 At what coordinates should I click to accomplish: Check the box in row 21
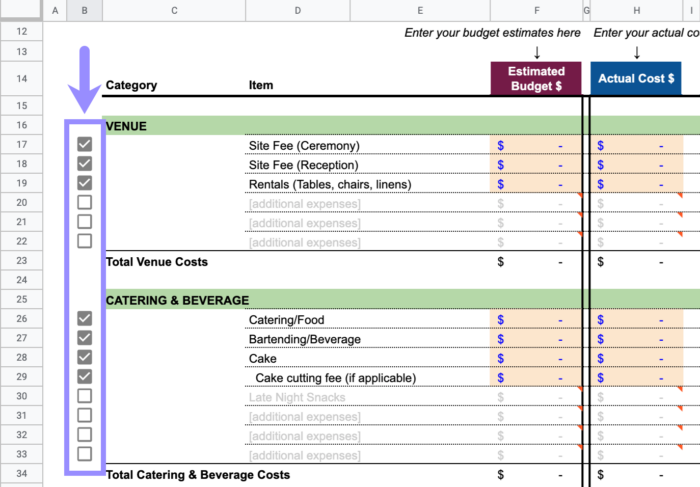pos(84,222)
